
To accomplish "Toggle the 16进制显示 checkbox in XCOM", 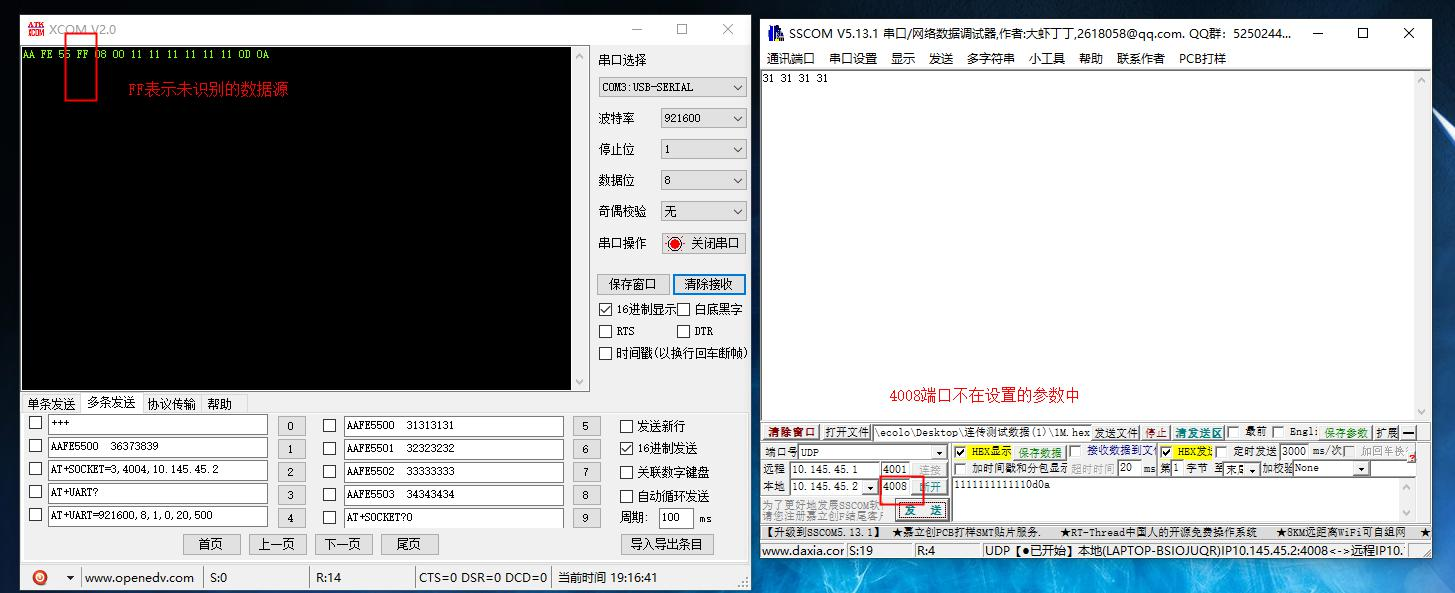I will [x=605, y=310].
